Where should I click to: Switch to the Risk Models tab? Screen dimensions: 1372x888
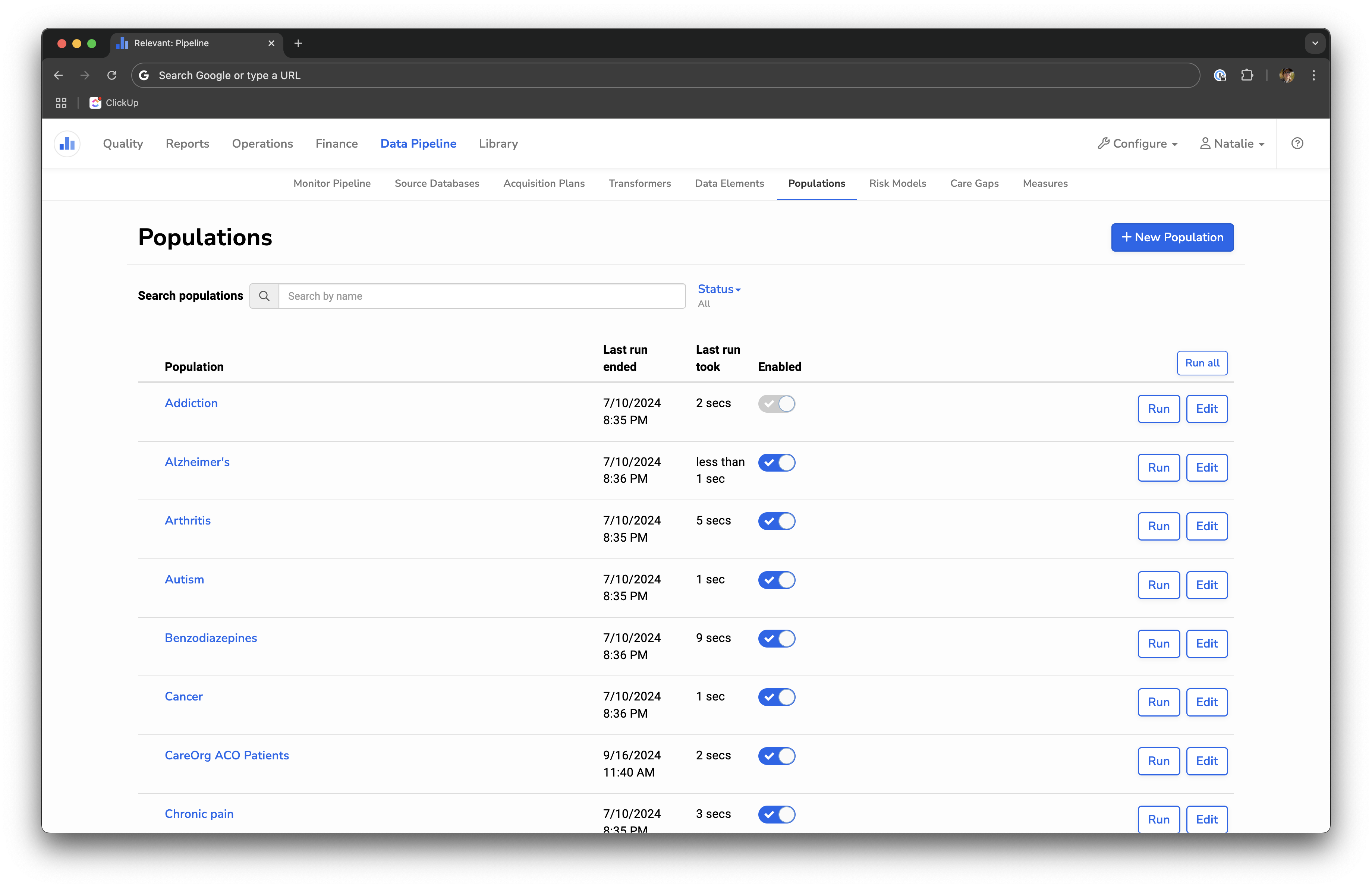pyautogui.click(x=897, y=183)
